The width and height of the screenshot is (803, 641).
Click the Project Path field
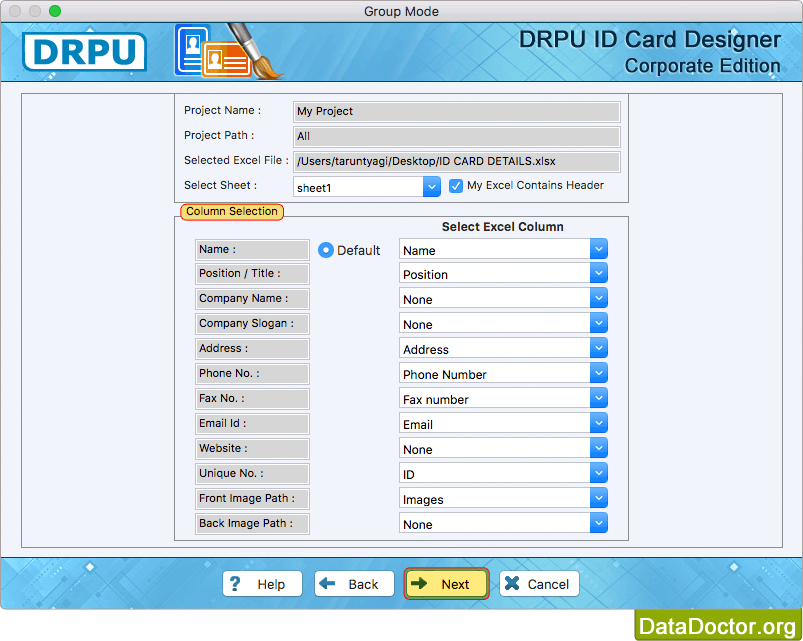coord(457,137)
